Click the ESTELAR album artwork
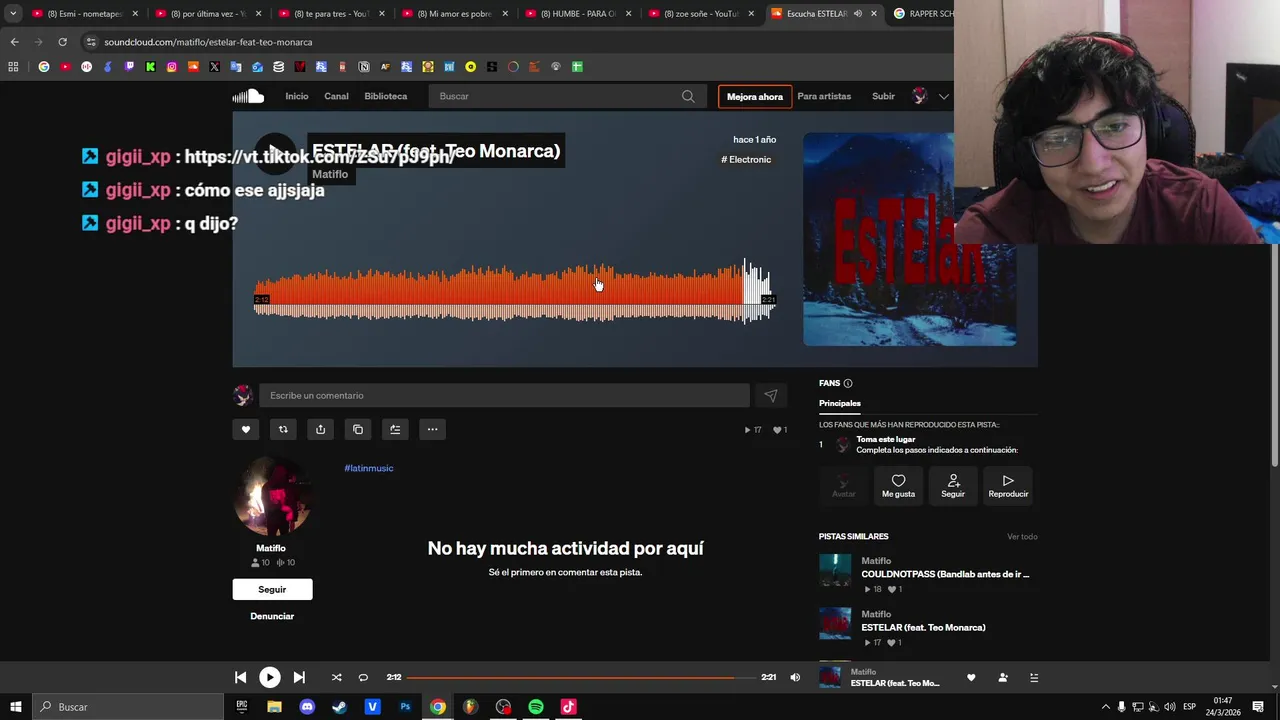1280x720 pixels. click(909, 239)
